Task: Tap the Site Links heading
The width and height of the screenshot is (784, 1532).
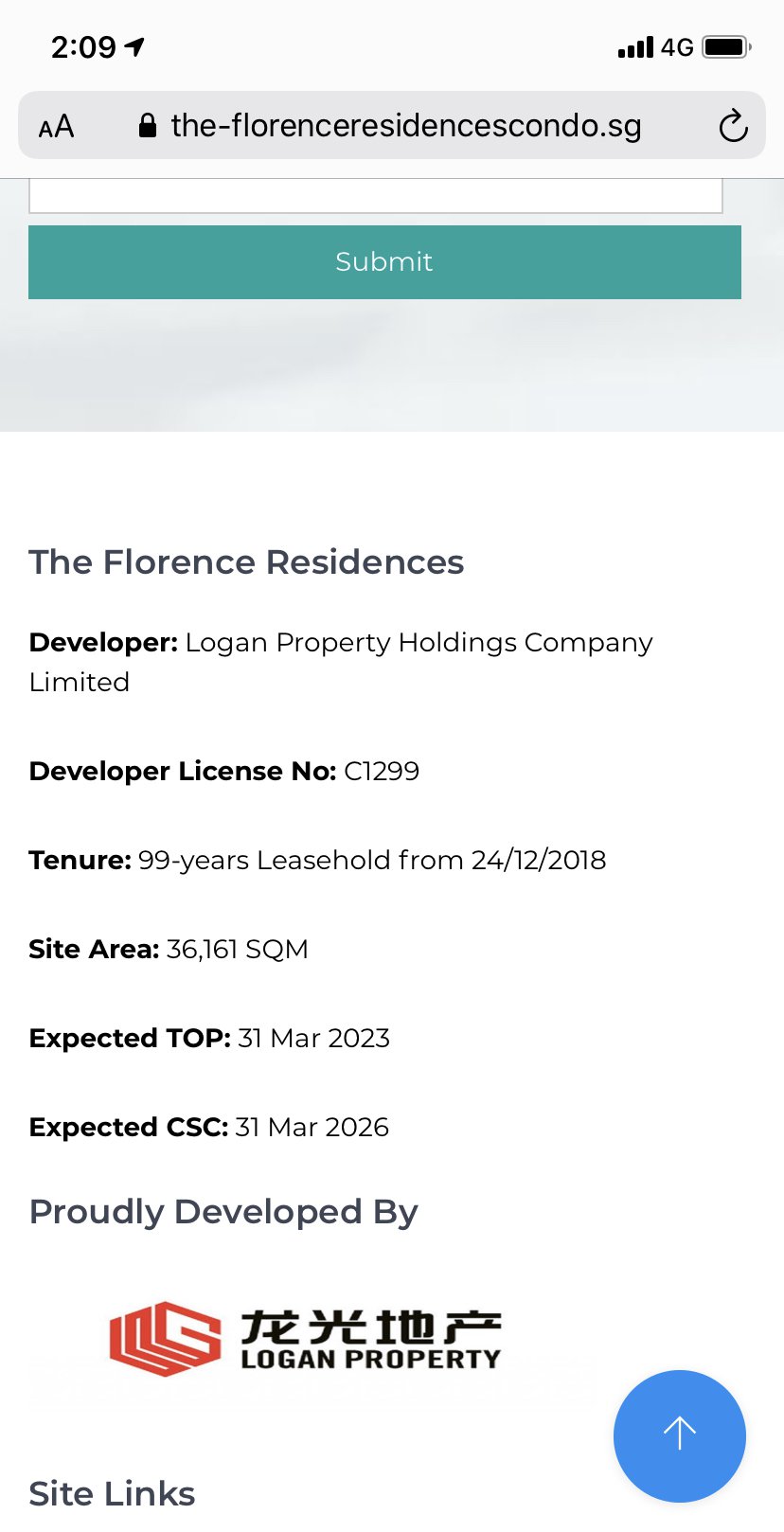Action: tap(112, 1493)
